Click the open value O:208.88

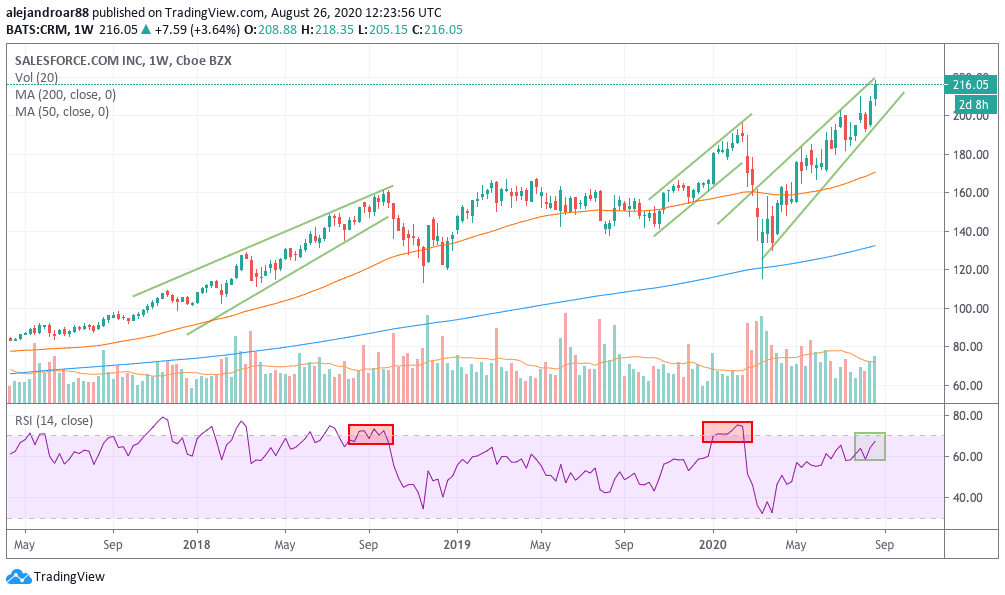pos(272,29)
